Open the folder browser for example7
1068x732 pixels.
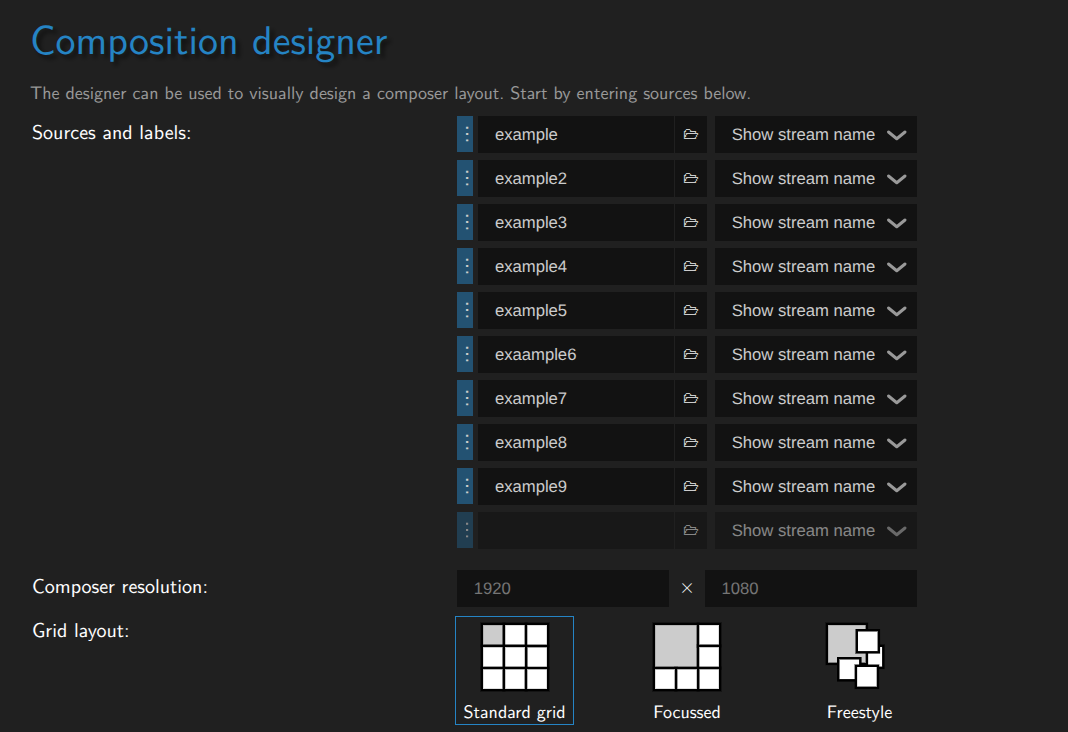point(691,398)
